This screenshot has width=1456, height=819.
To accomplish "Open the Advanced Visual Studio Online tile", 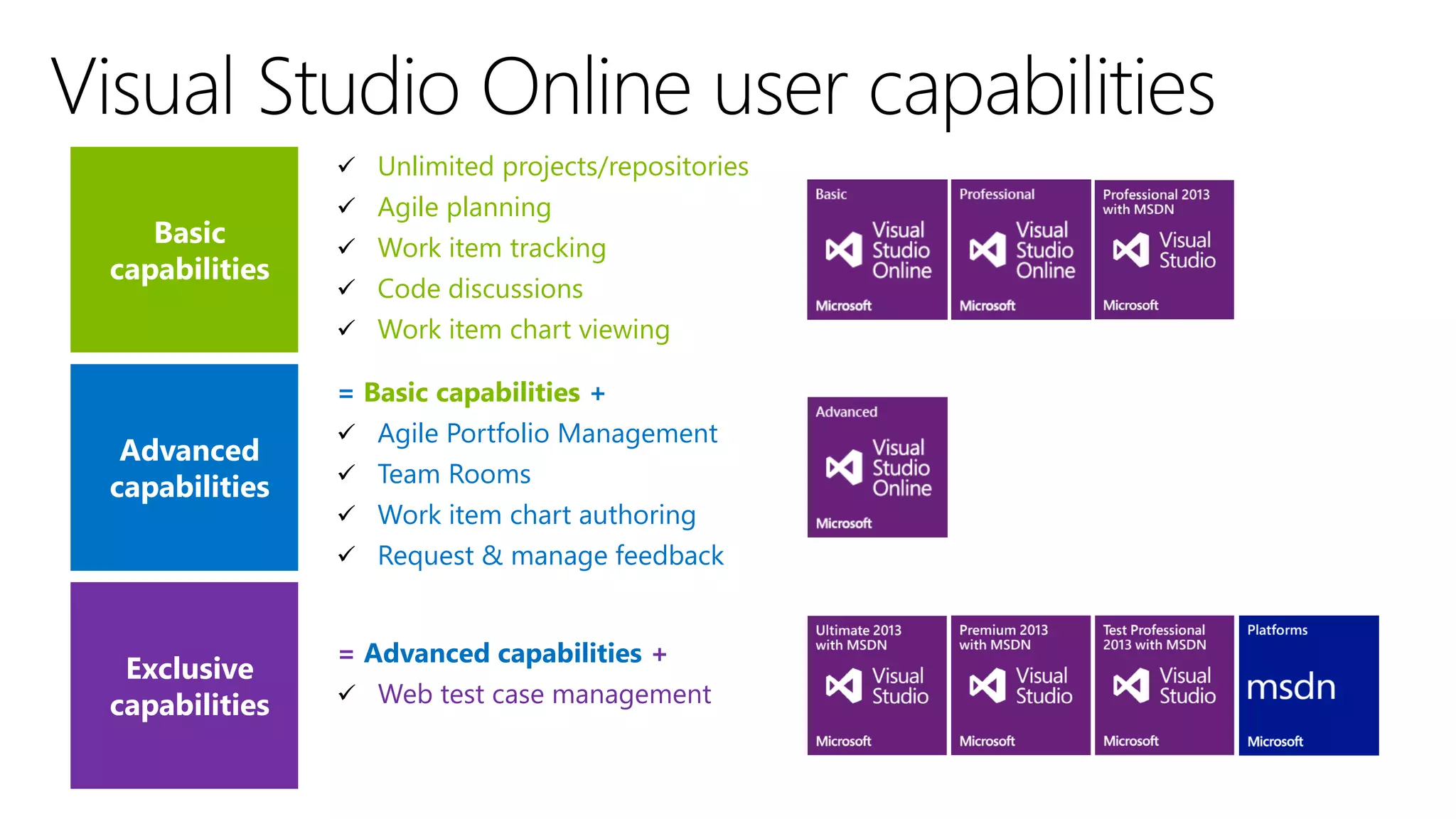I will click(x=877, y=467).
